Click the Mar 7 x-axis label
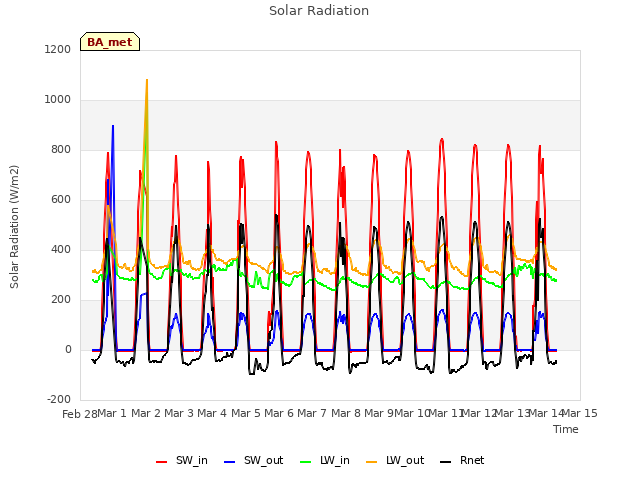 [x=312, y=413]
